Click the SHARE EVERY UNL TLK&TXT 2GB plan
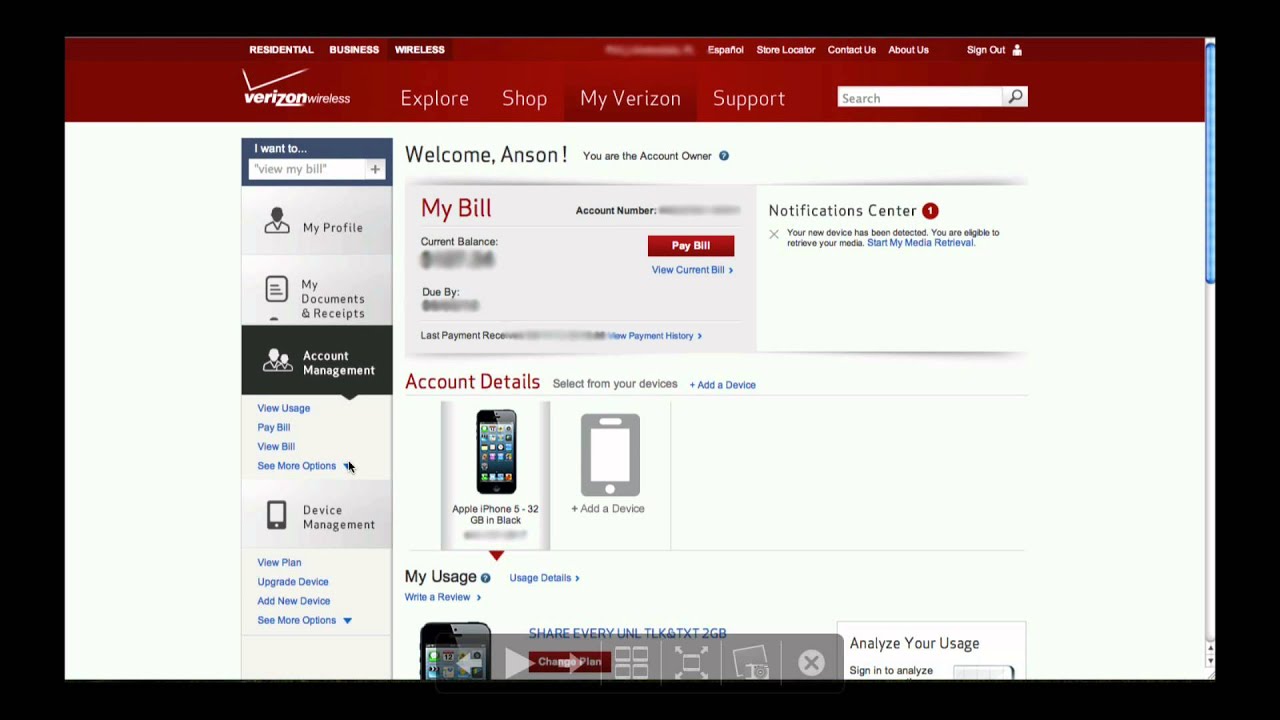 627,634
